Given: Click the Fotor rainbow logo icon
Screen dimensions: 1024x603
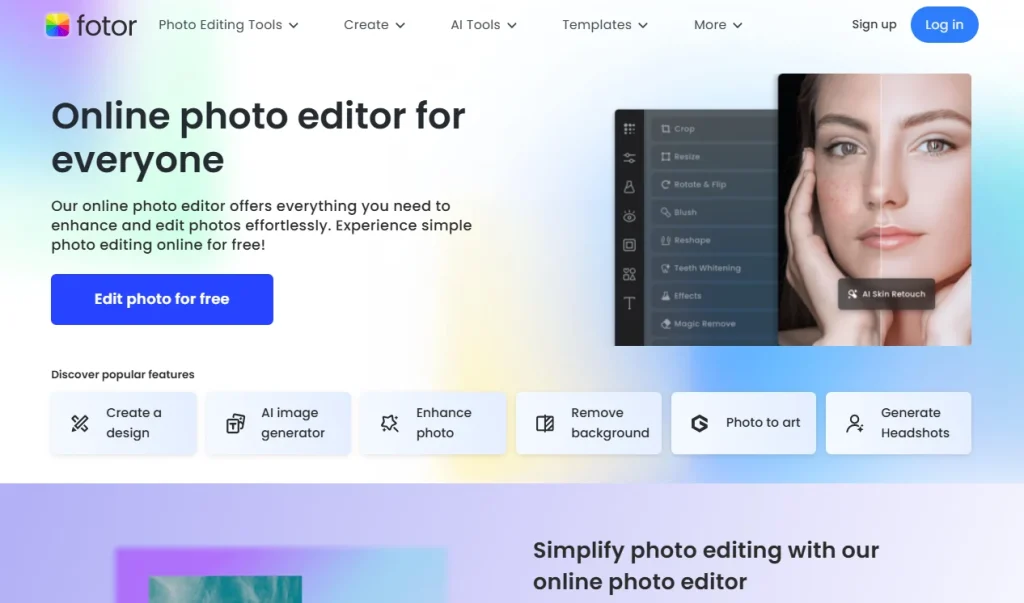Looking at the screenshot, I should (x=57, y=25).
